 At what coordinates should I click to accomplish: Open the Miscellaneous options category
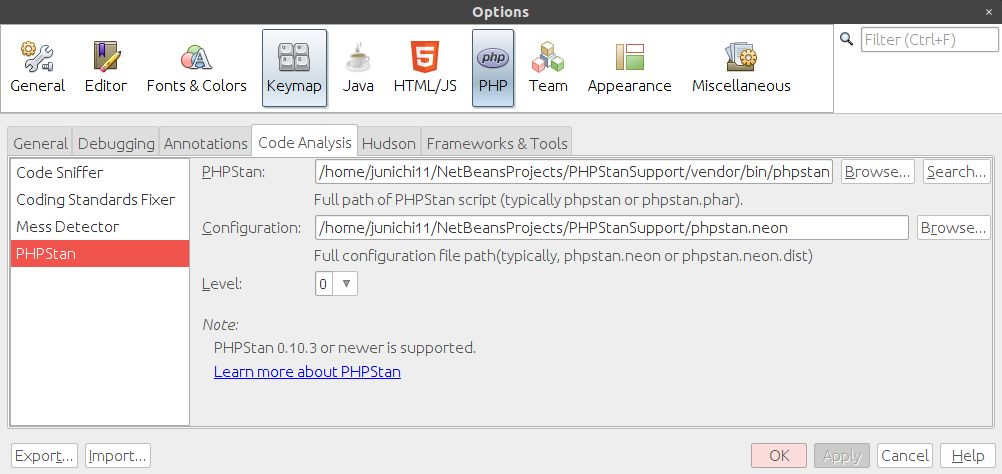[741, 67]
